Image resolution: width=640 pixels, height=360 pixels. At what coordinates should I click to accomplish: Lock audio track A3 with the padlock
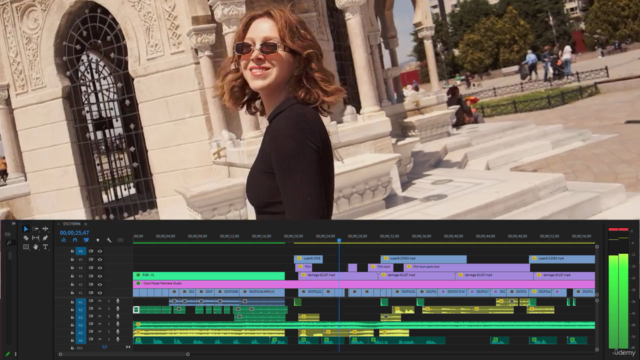pyautogui.click(x=72, y=317)
